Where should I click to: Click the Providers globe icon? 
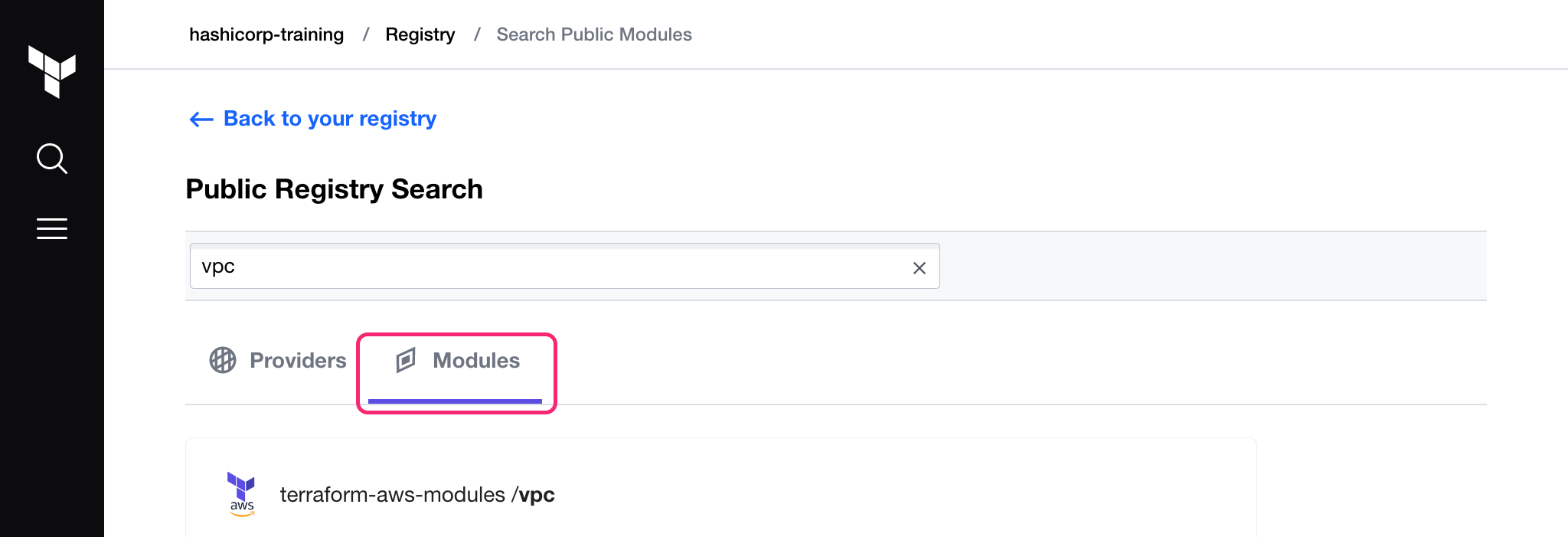[x=223, y=360]
